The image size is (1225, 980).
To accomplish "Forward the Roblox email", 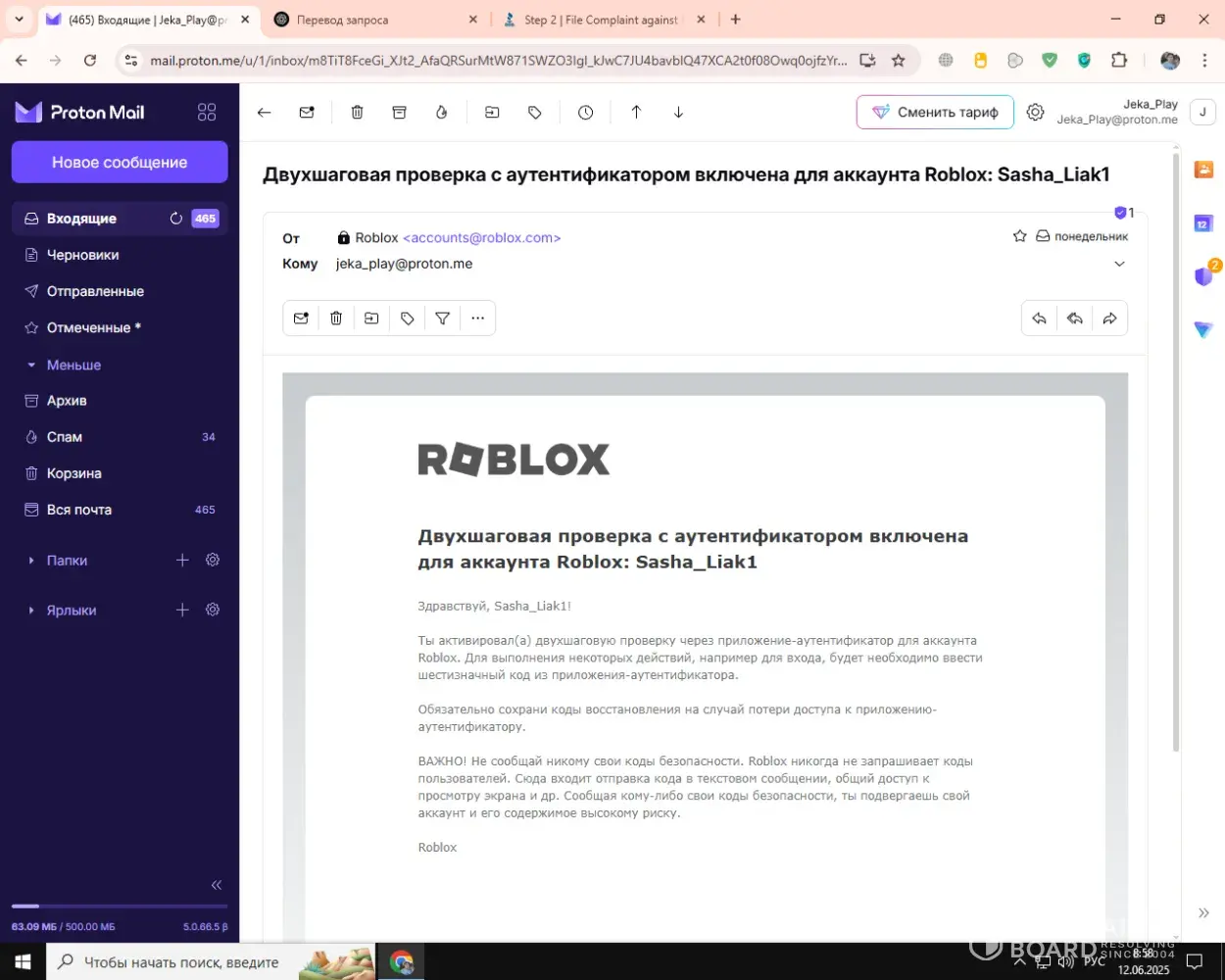I will click(1109, 318).
